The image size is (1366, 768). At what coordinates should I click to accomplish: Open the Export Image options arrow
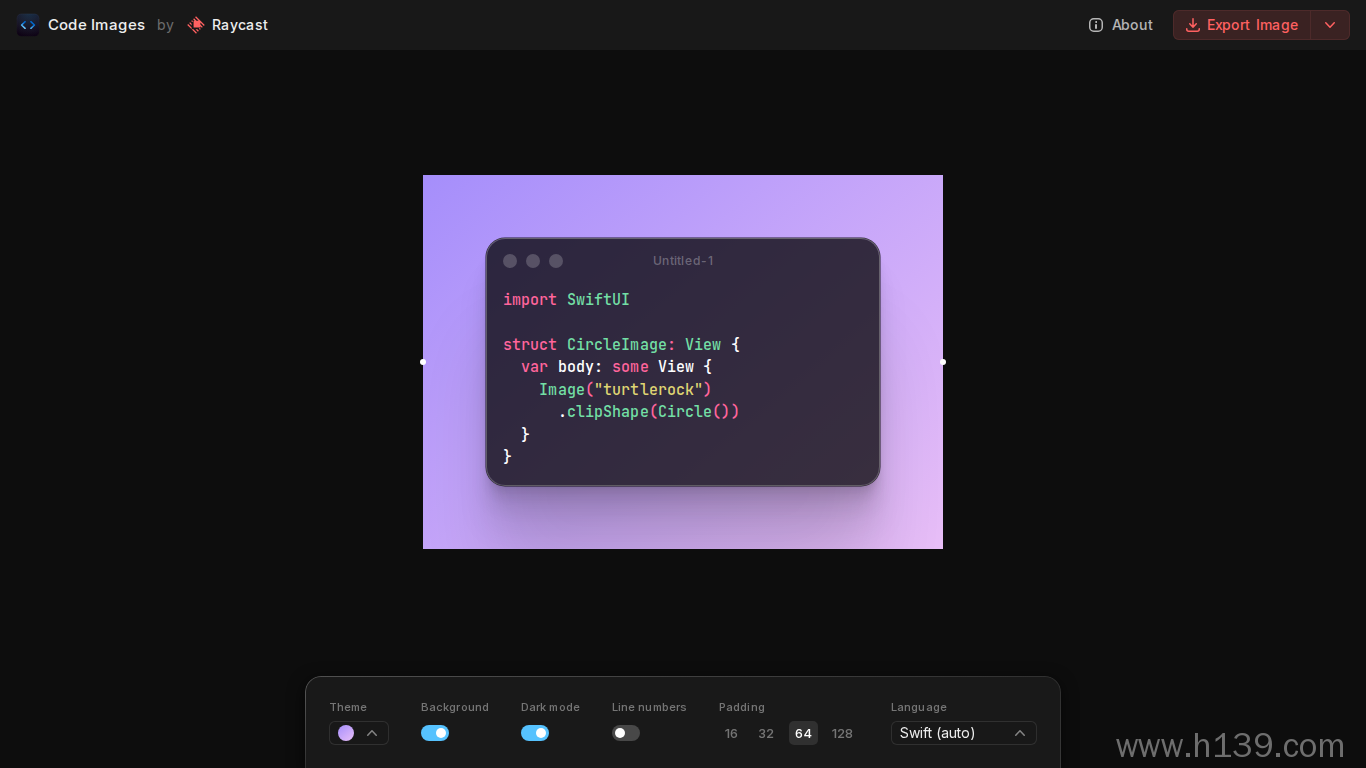1330,25
